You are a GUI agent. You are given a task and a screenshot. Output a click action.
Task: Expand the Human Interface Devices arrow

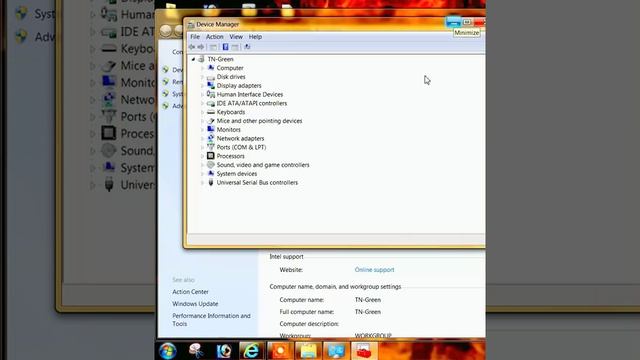pyautogui.click(x=202, y=94)
